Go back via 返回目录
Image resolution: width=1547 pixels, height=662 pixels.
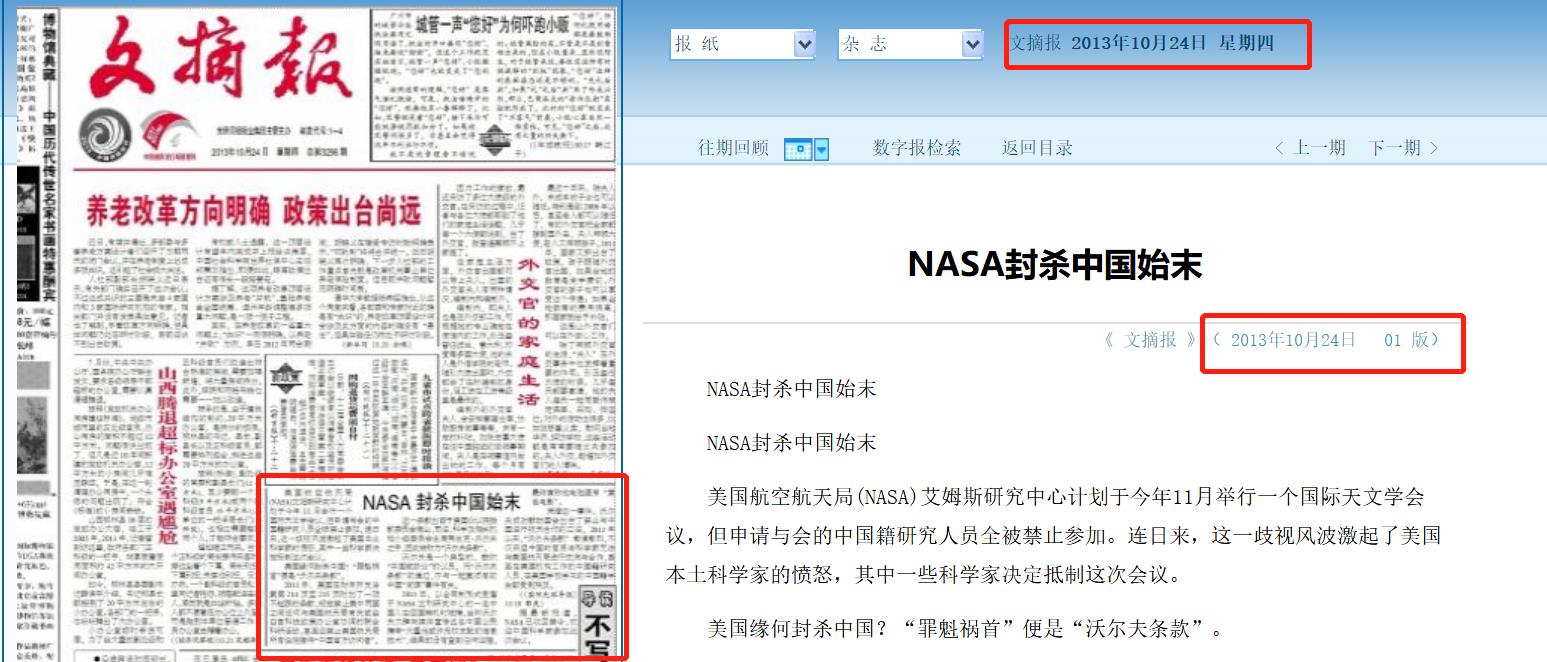click(1037, 148)
